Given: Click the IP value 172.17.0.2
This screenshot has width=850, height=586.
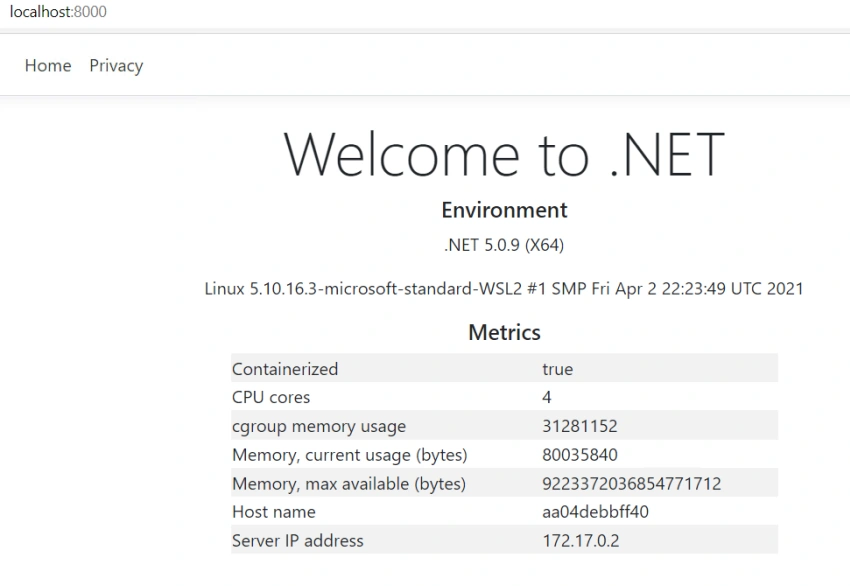Looking at the screenshot, I should (581, 541).
